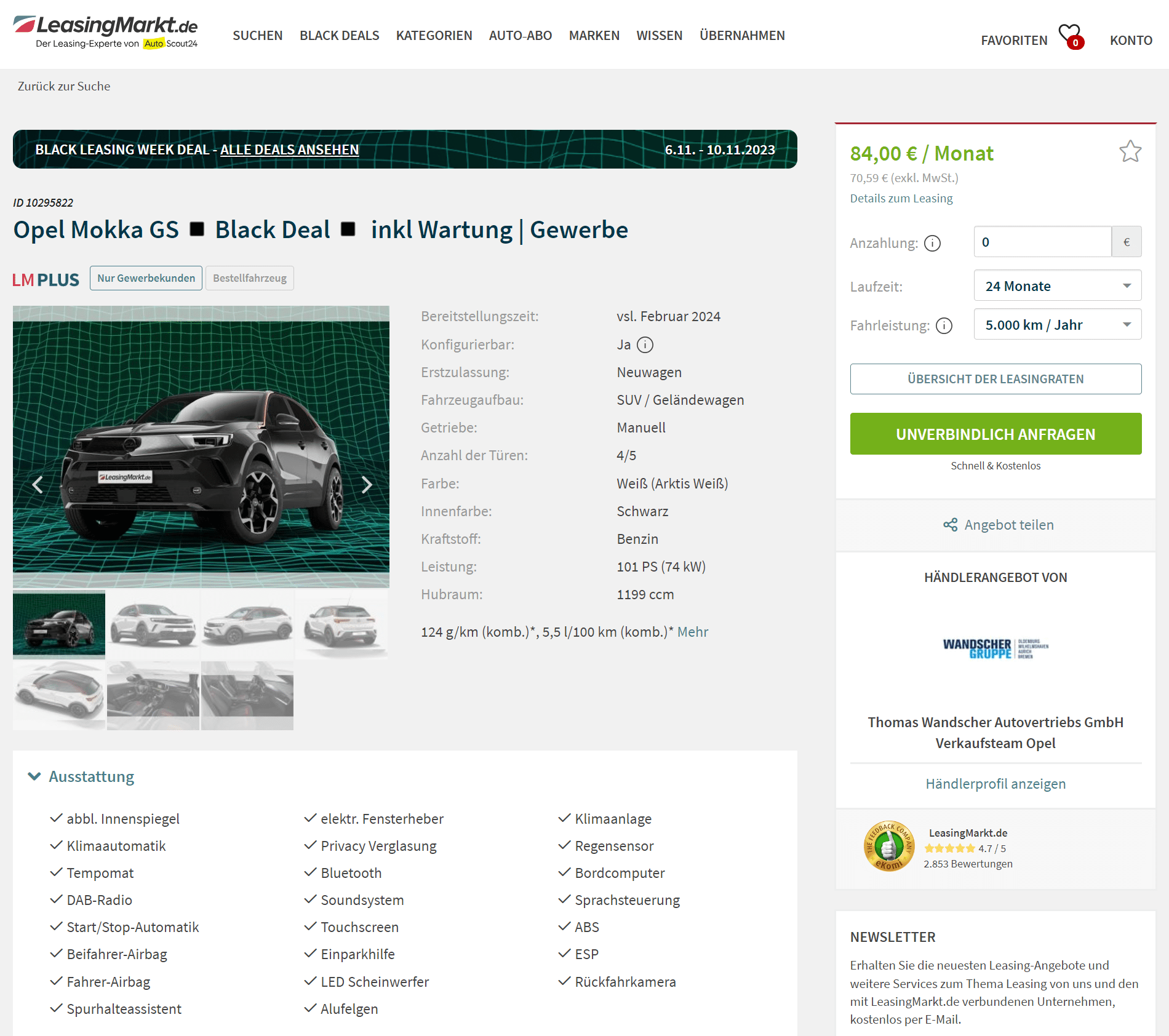Open Händlerprofil anzeigen link

(995, 784)
